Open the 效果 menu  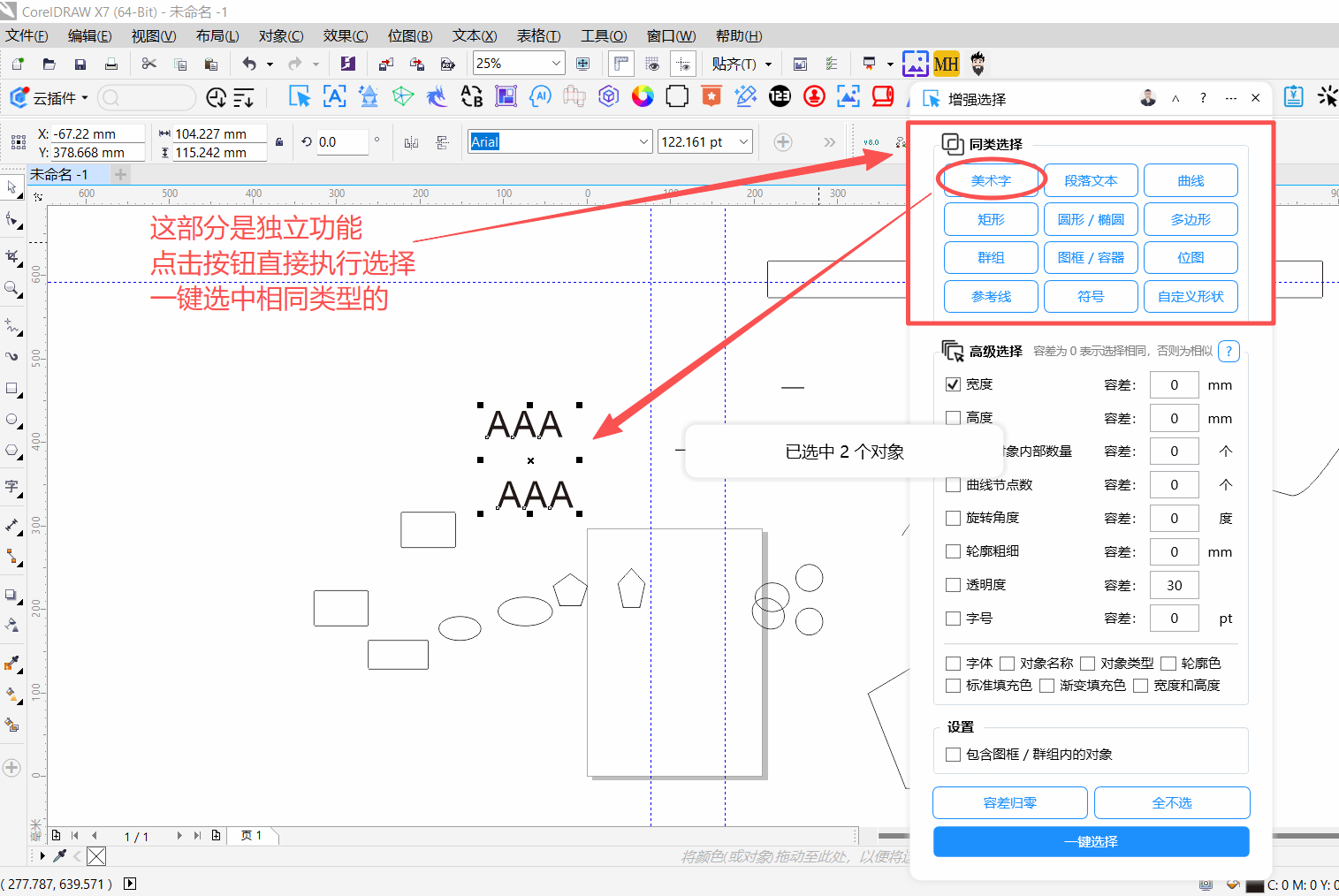click(x=345, y=36)
